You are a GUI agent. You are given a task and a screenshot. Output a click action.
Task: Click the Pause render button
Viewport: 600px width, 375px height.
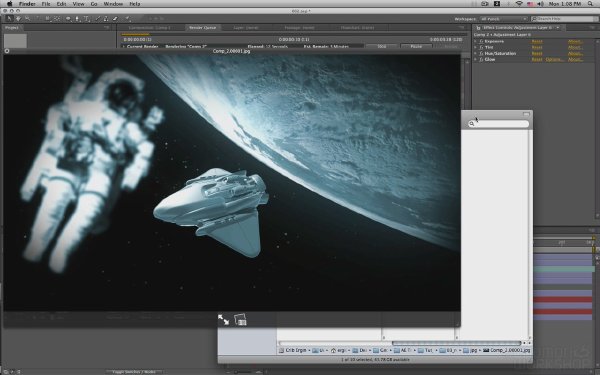coord(416,46)
